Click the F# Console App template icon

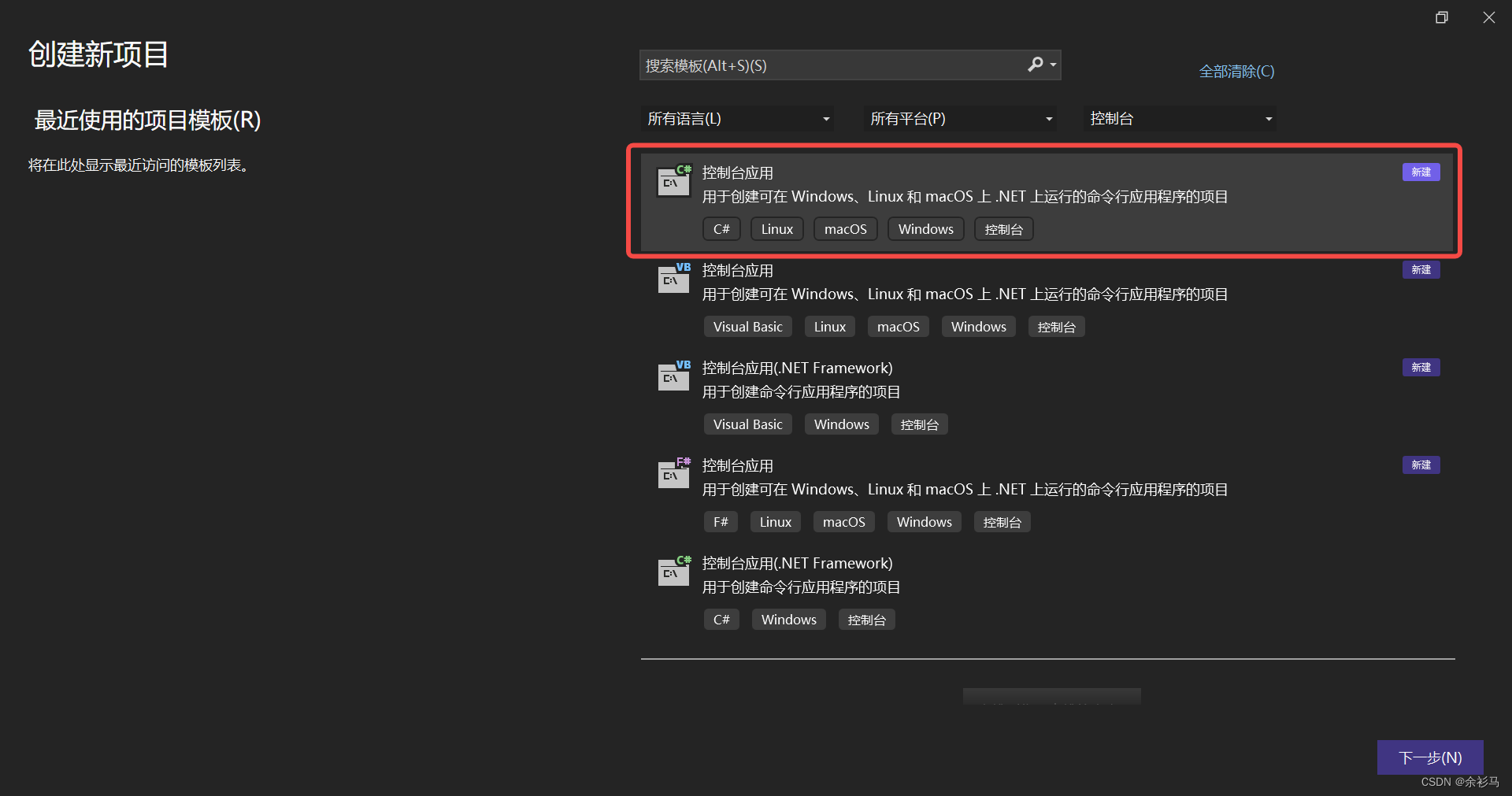[x=674, y=474]
